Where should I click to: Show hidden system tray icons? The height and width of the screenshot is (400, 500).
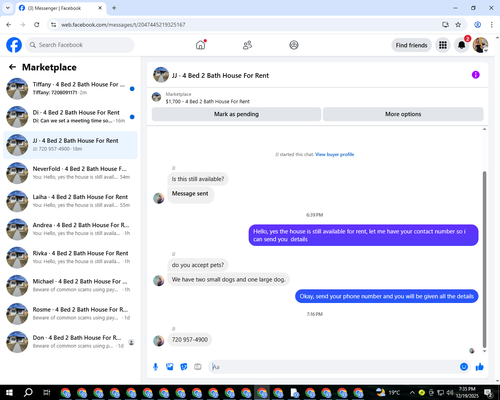pyautogui.click(x=412, y=392)
